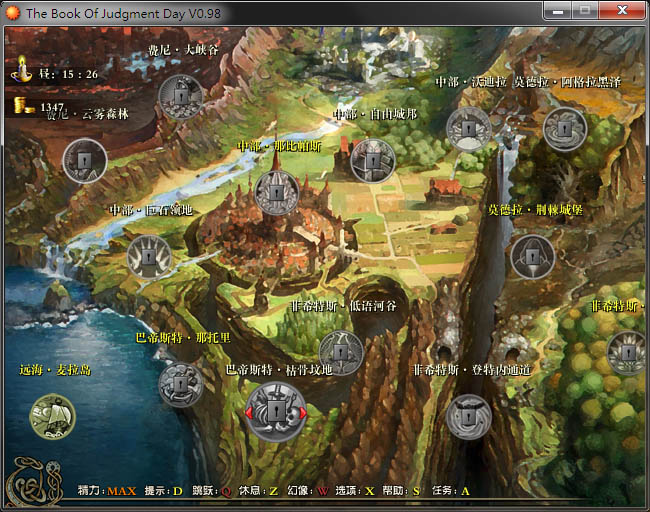Viewport: 650px width, 512px height.
Task: Select the locked 莫德拉·阿格拉黑泽 medallion
Action: click(565, 129)
